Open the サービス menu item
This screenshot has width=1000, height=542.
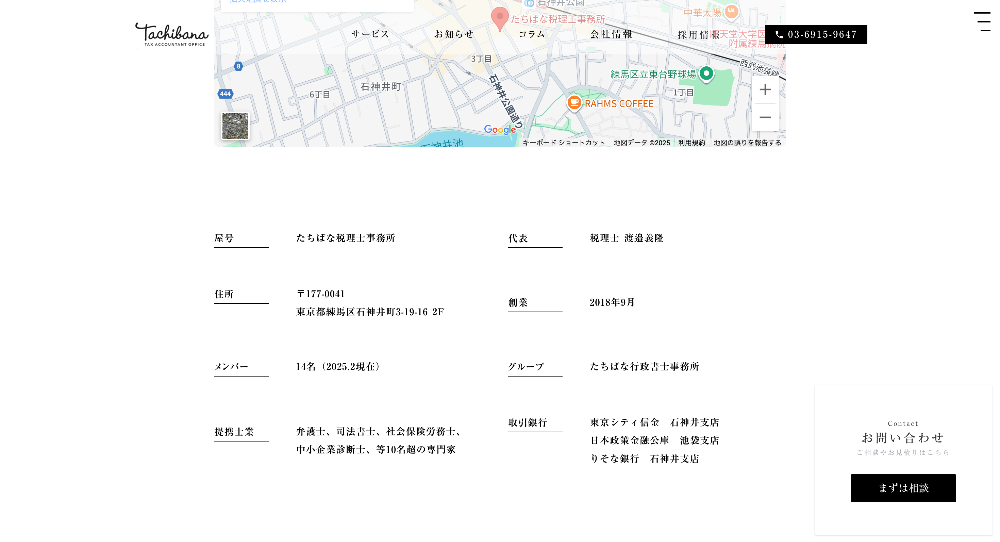pos(370,34)
